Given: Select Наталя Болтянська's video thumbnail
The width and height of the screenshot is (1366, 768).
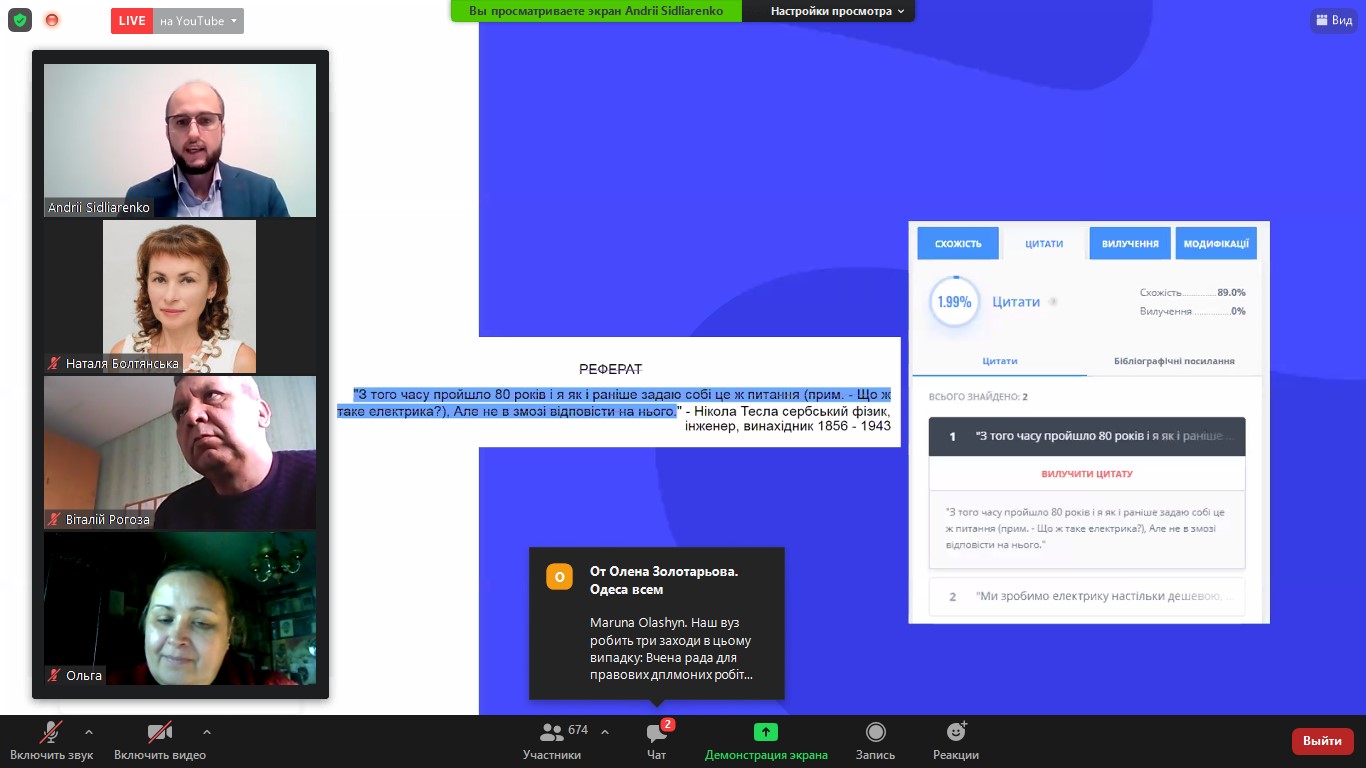Looking at the screenshot, I should tap(180, 296).
